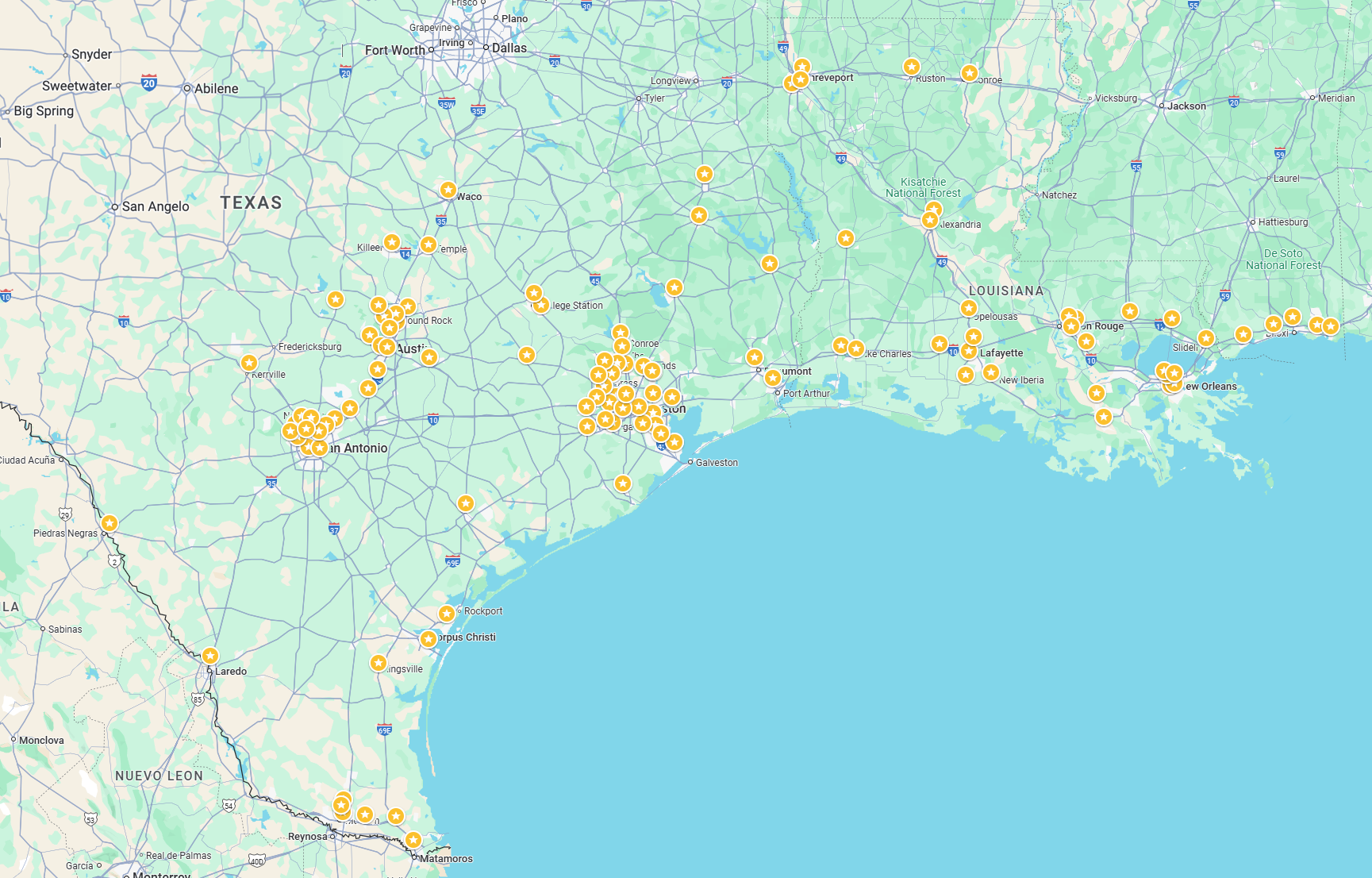Select the Fredericksburg town label

309,347
